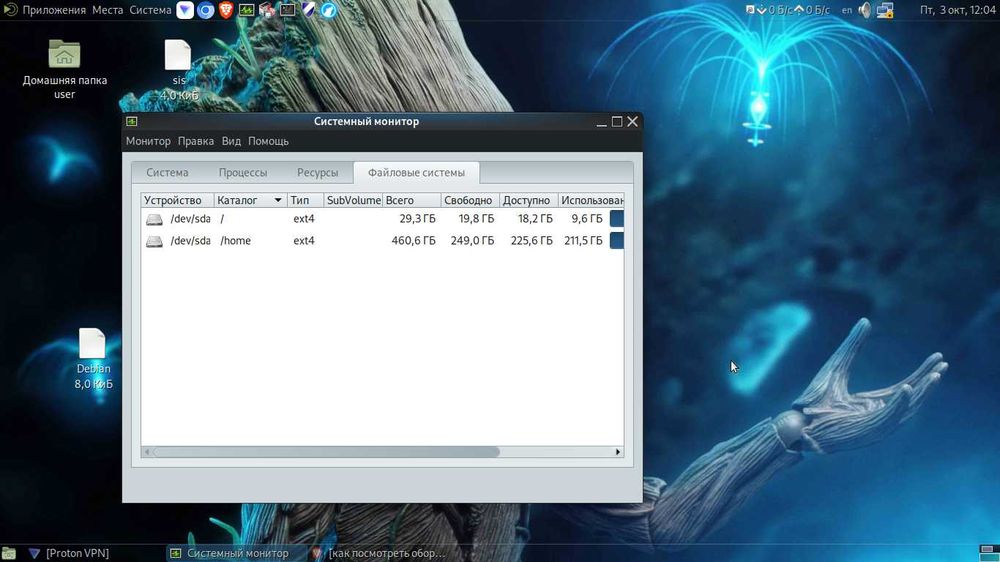Click the 249,0 ГБ free space cell
Image resolution: width=1000 pixels, height=562 pixels.
coord(472,240)
